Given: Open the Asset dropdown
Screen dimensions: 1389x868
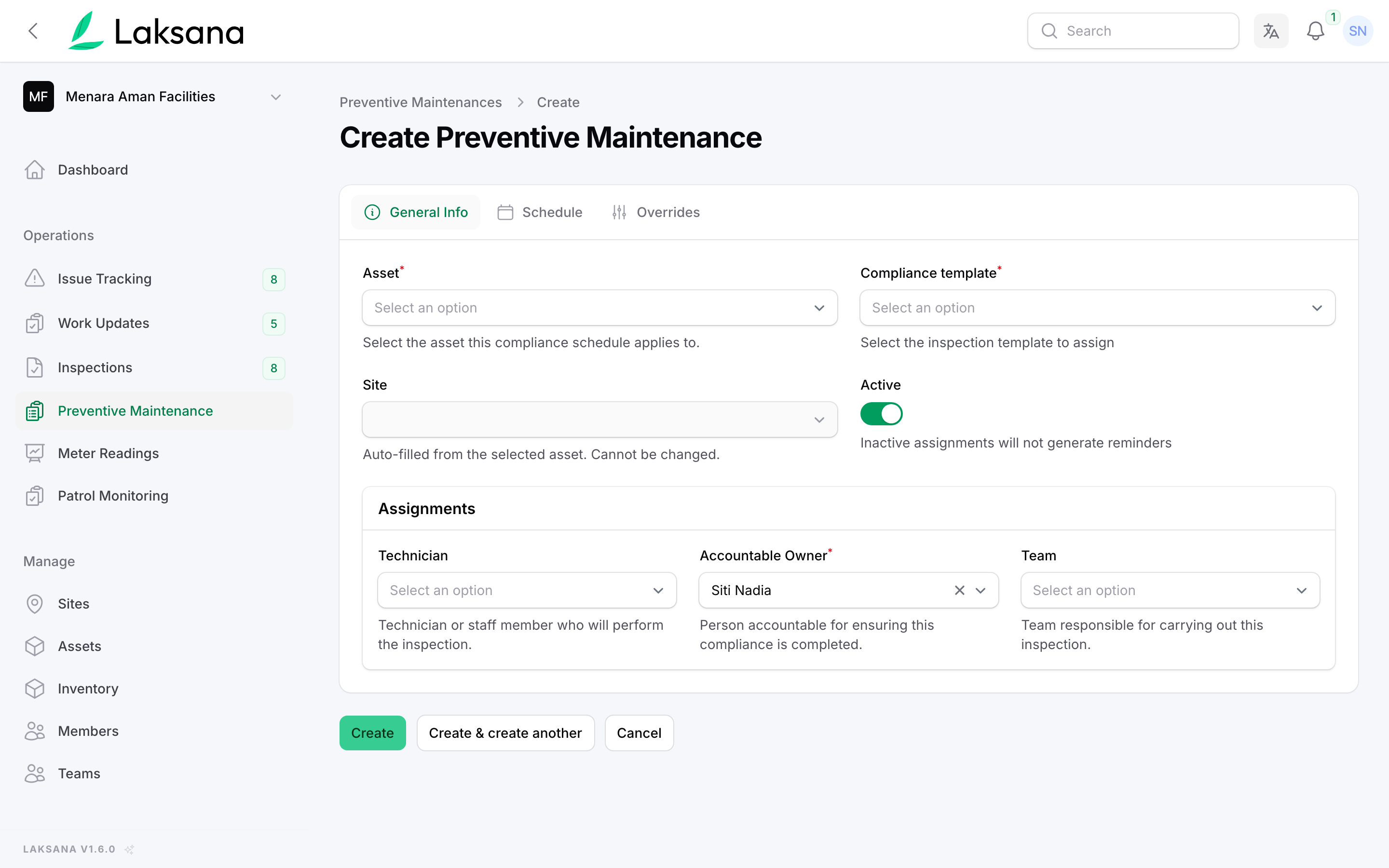Looking at the screenshot, I should (x=599, y=308).
